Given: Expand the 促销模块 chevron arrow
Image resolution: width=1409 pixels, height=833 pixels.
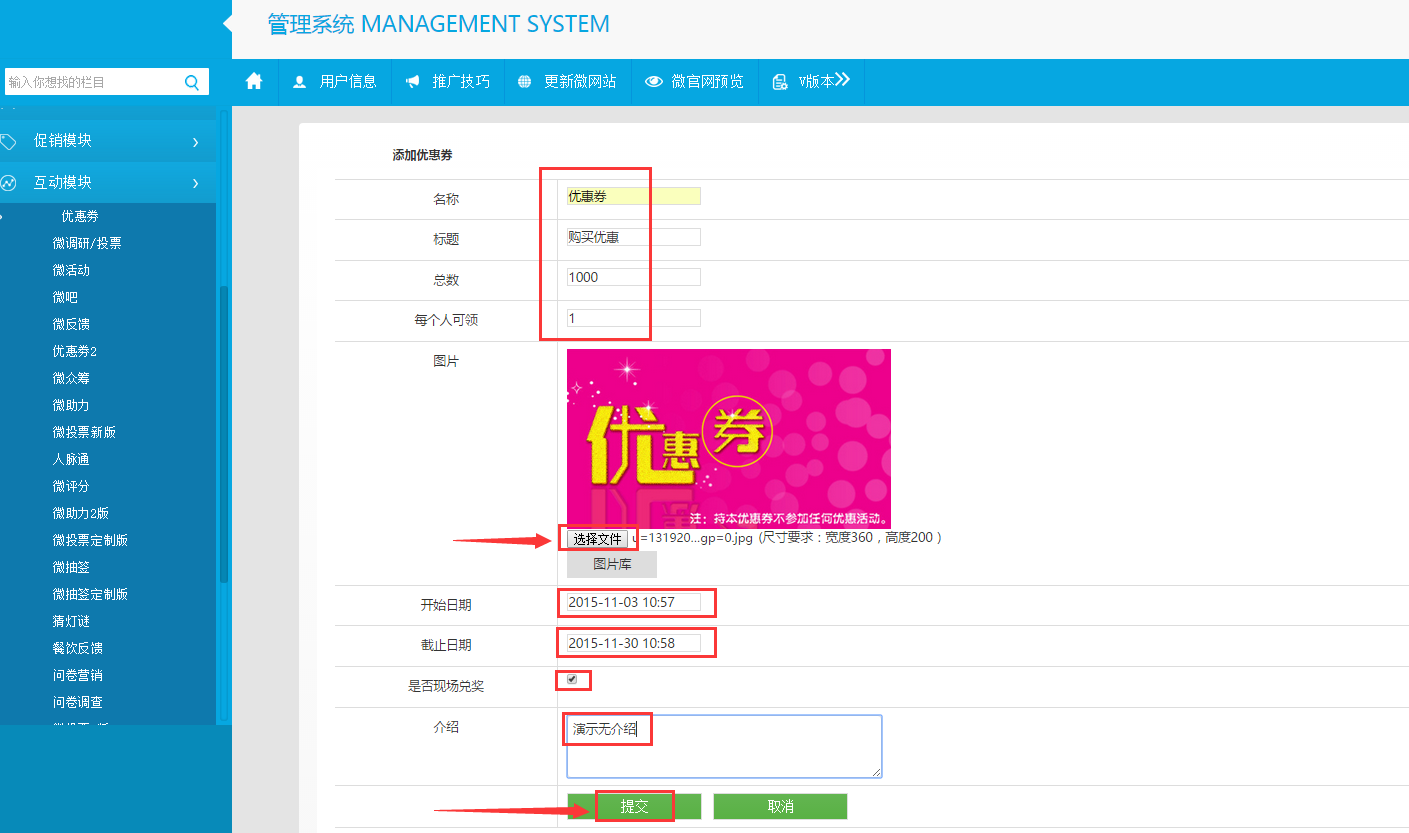Looking at the screenshot, I should pyautogui.click(x=195, y=142).
